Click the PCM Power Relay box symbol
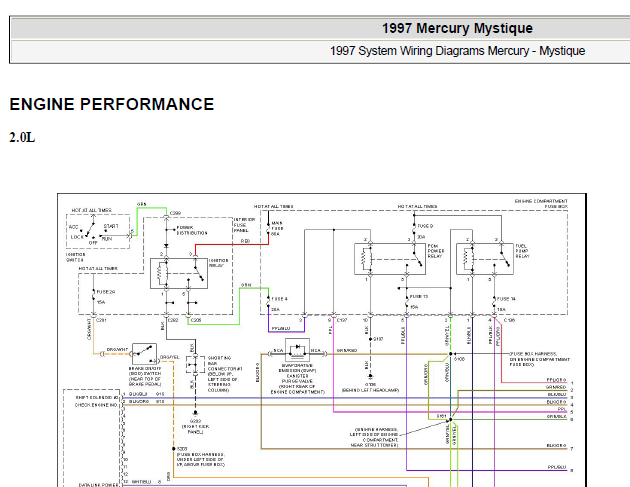 tap(390, 259)
